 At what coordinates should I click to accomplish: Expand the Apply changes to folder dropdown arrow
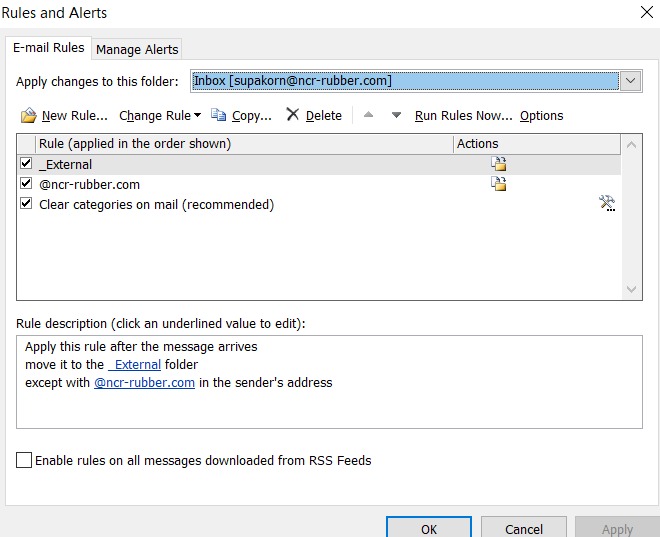click(630, 81)
